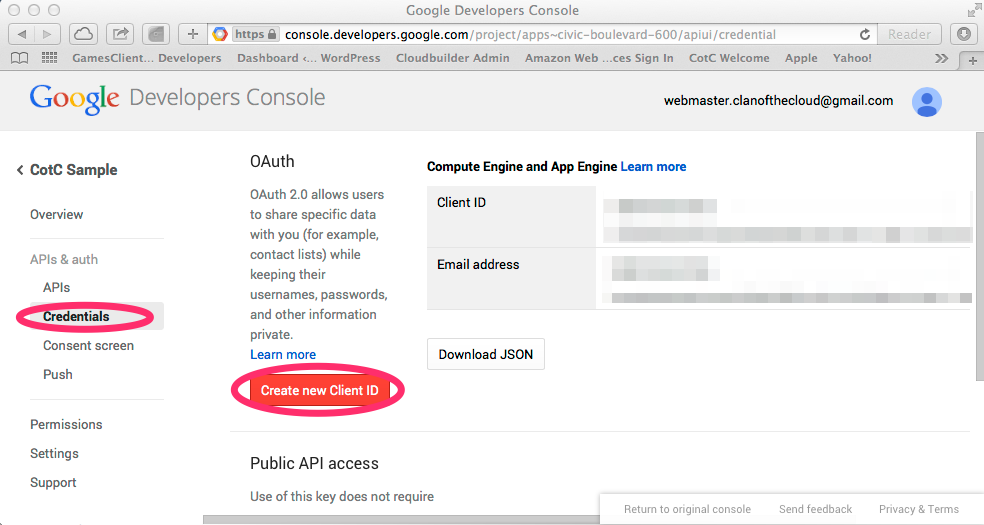Expand APIs & auth section

click(64, 260)
